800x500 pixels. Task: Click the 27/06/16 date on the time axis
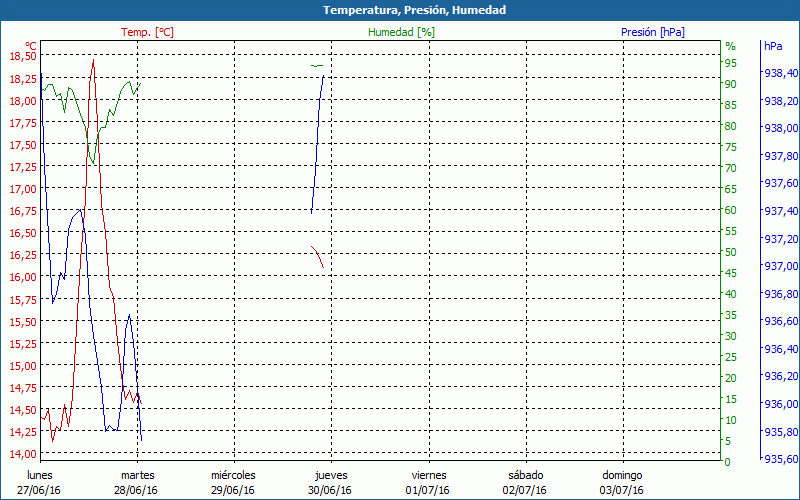point(39,490)
